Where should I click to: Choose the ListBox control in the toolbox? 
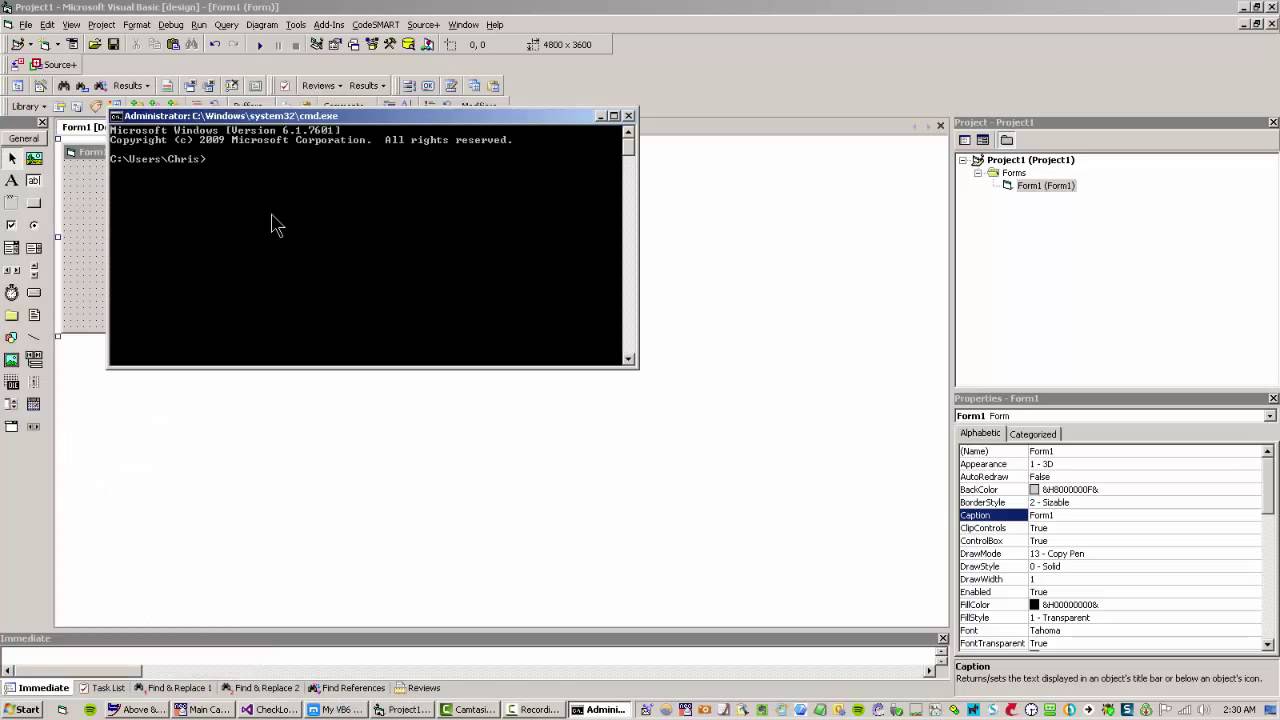(34, 248)
